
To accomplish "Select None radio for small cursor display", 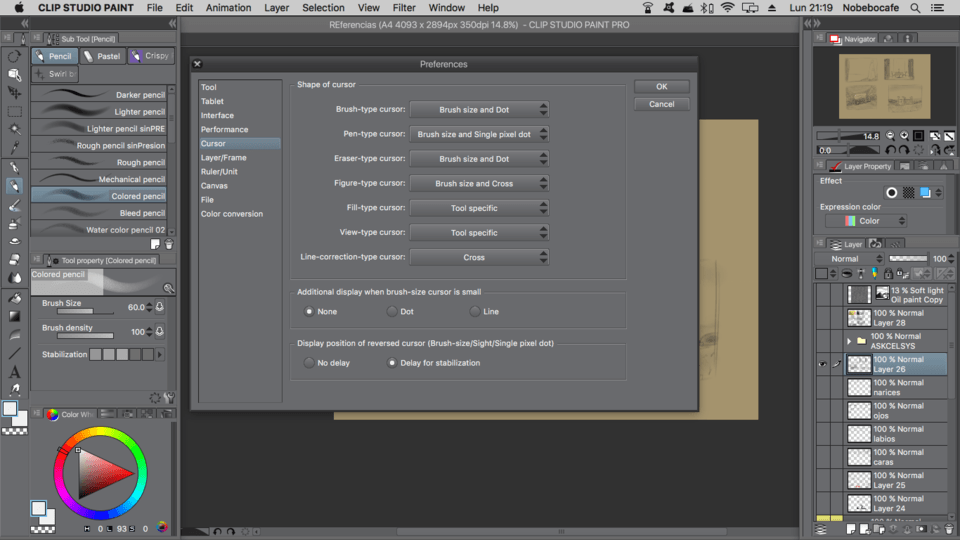I will tap(309, 312).
